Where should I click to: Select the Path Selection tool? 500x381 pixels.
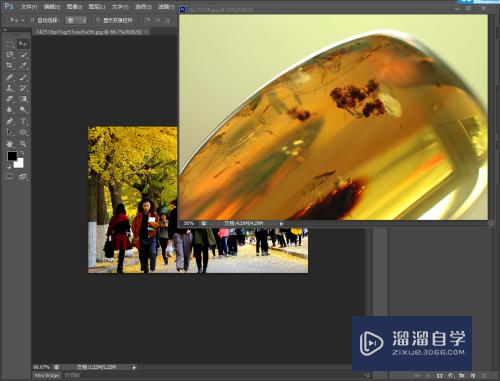click(9, 132)
